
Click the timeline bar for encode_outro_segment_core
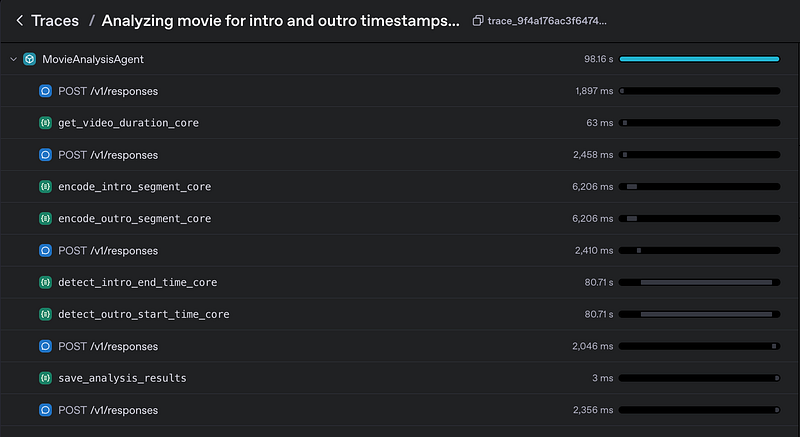tap(699, 219)
